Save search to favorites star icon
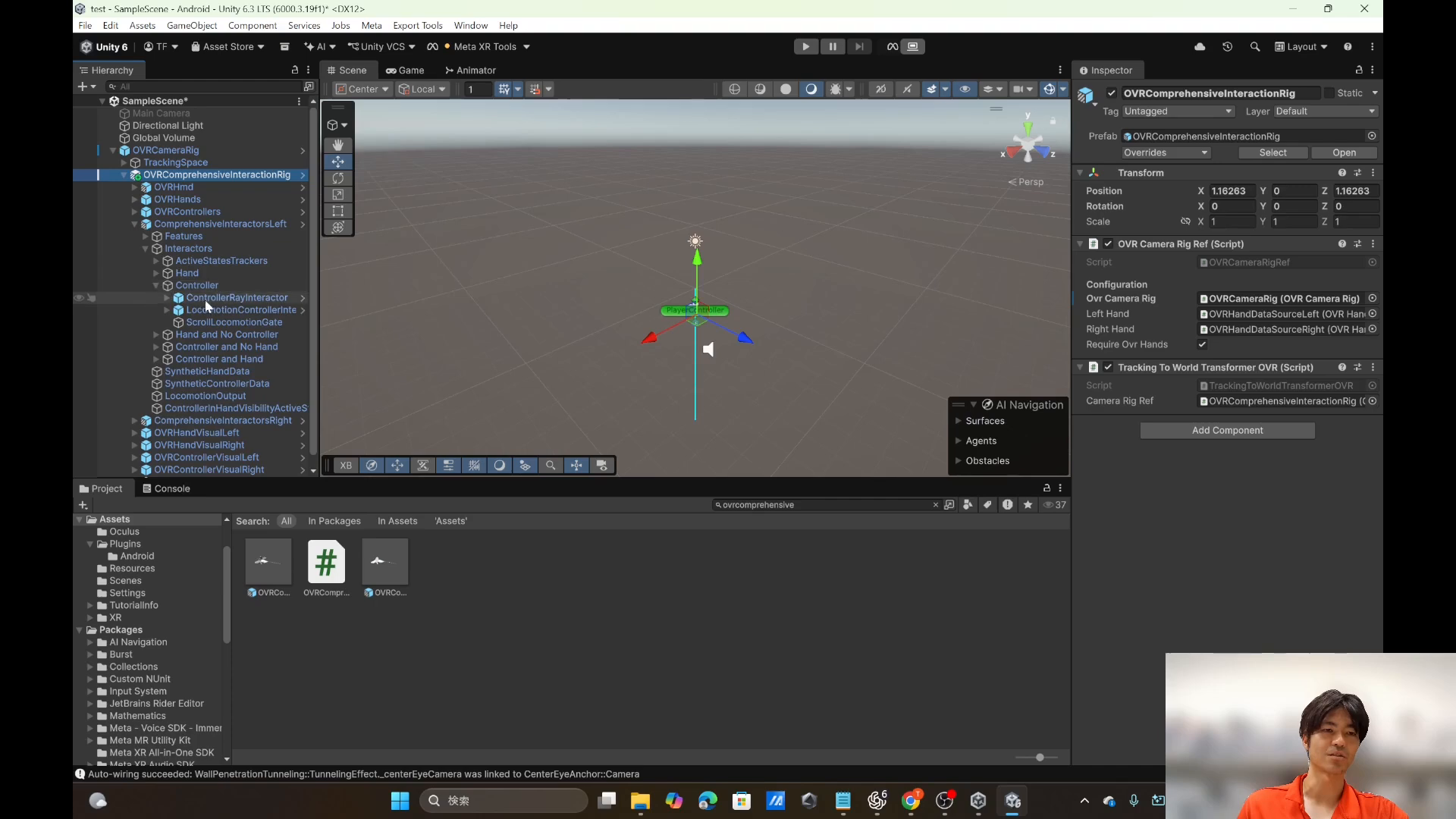 pyautogui.click(x=1028, y=505)
